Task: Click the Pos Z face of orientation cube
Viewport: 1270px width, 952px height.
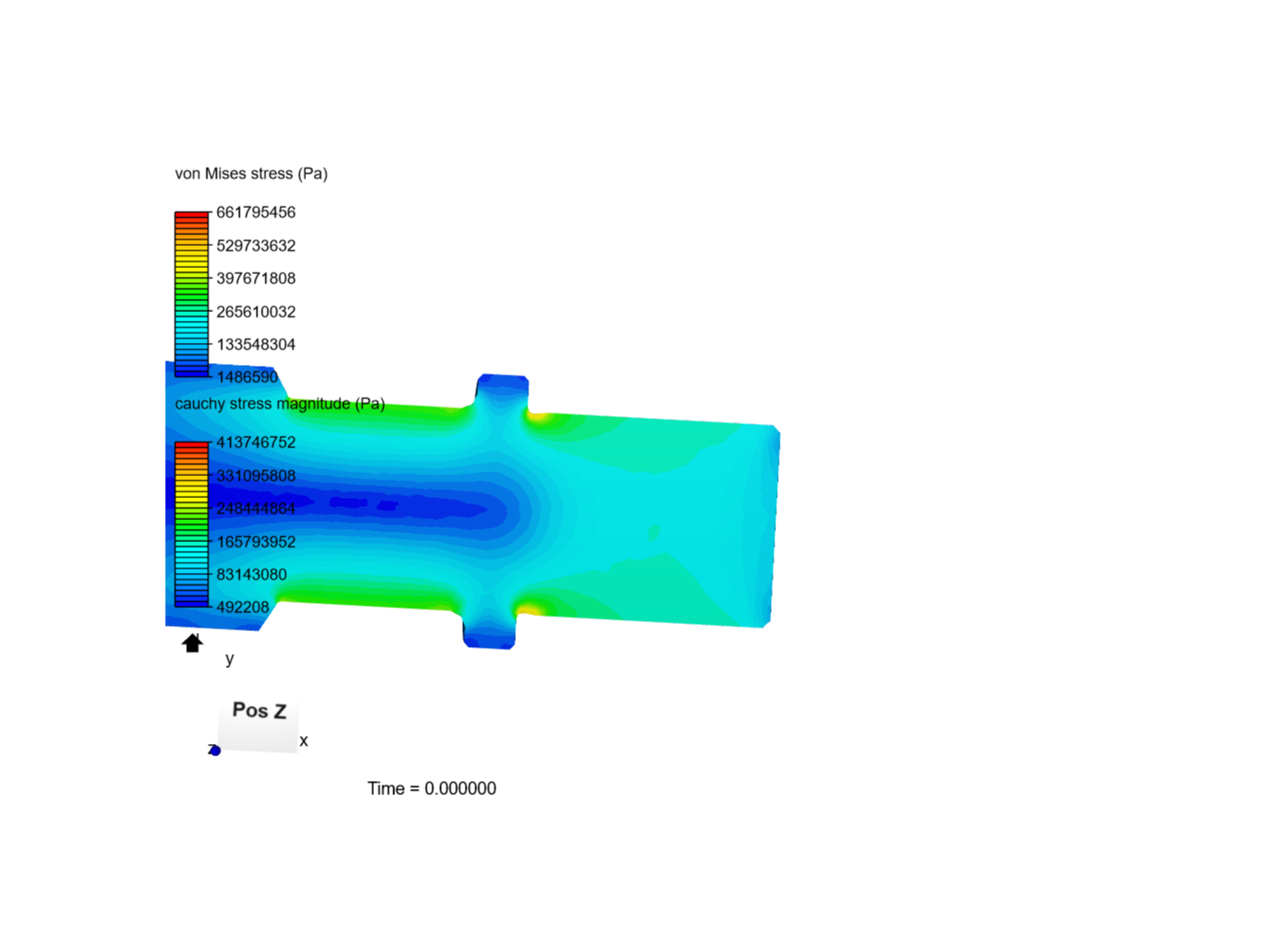Action: 258,725
